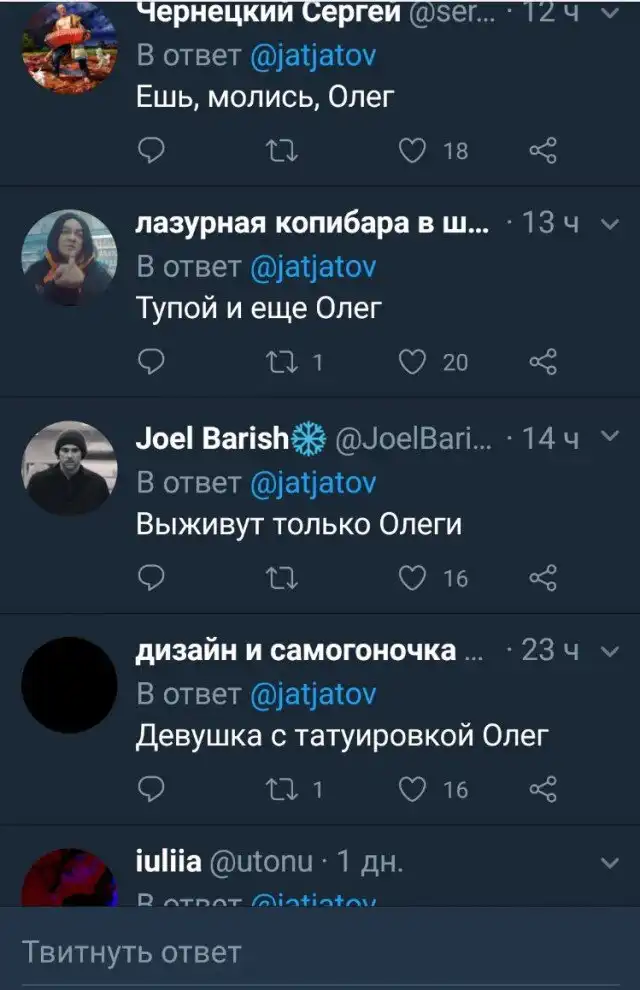The image size is (640, 990).
Task: Expand options chevron on iuliia tweet
Action: [x=610, y=862]
